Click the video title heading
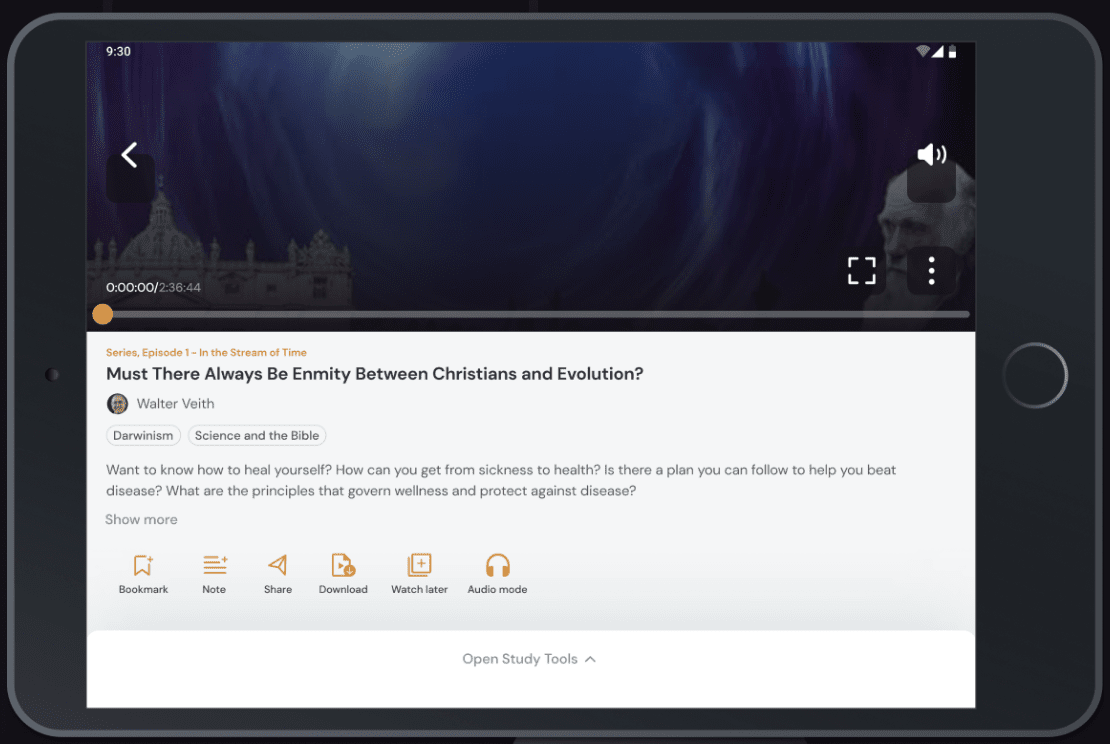The image size is (1110, 744). coord(374,374)
